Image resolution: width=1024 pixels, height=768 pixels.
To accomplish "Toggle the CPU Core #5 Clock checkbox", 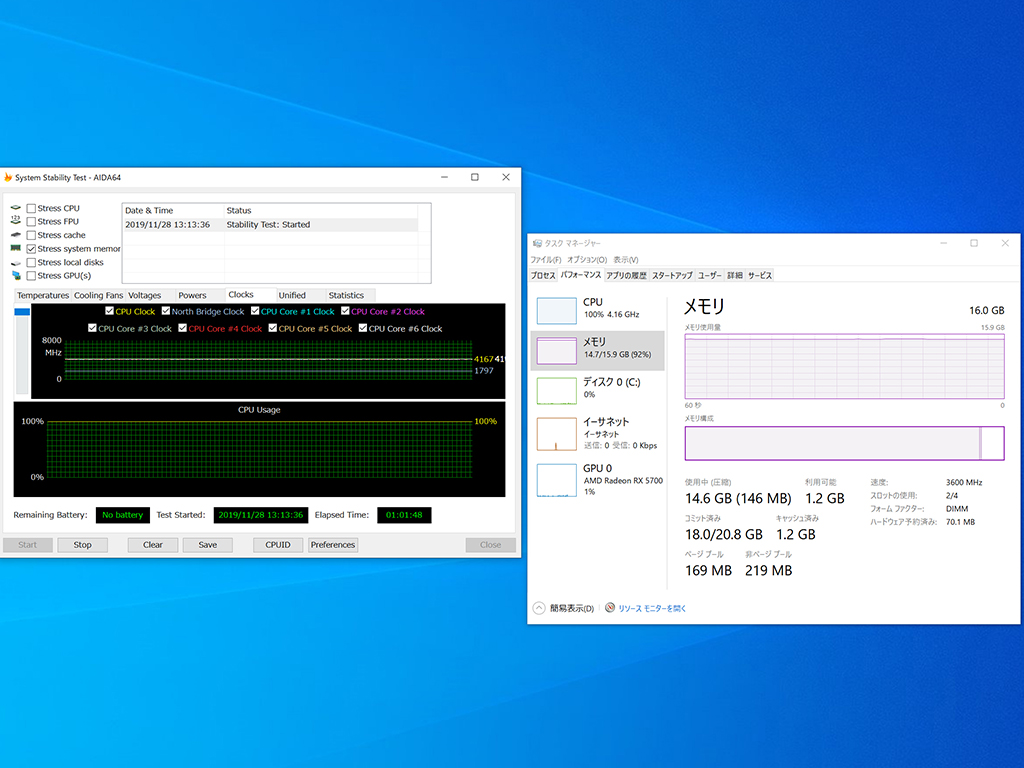I will pos(273,328).
